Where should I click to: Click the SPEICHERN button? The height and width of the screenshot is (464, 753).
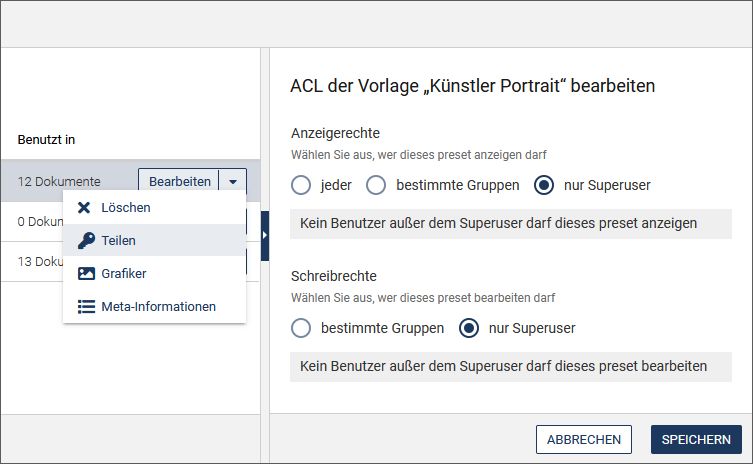(x=696, y=440)
